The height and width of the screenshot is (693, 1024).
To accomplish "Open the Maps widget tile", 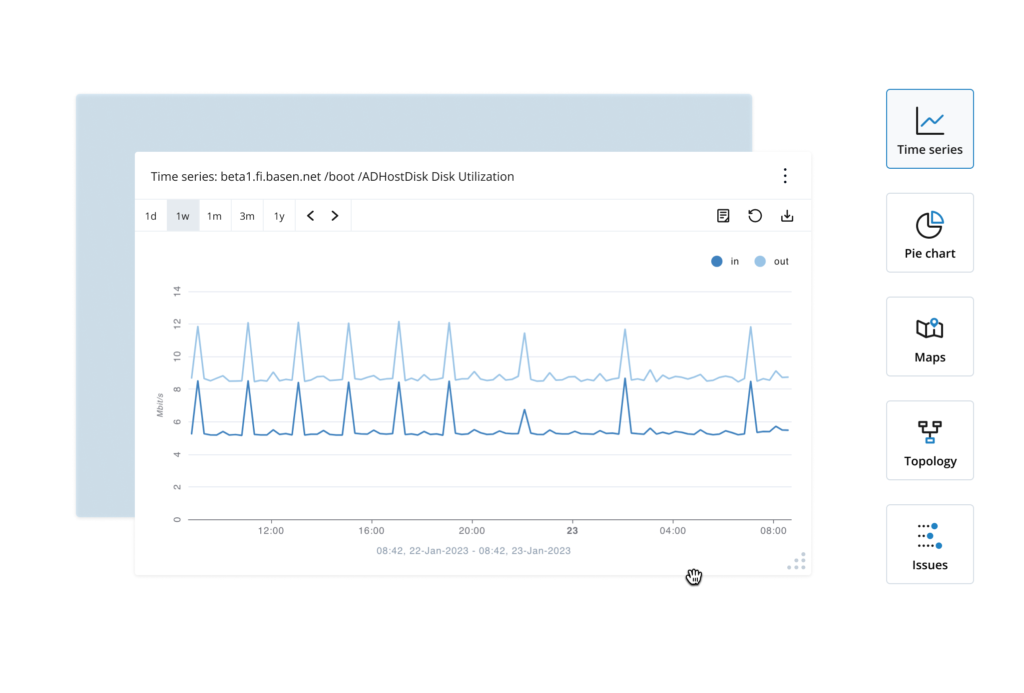I will (x=929, y=336).
